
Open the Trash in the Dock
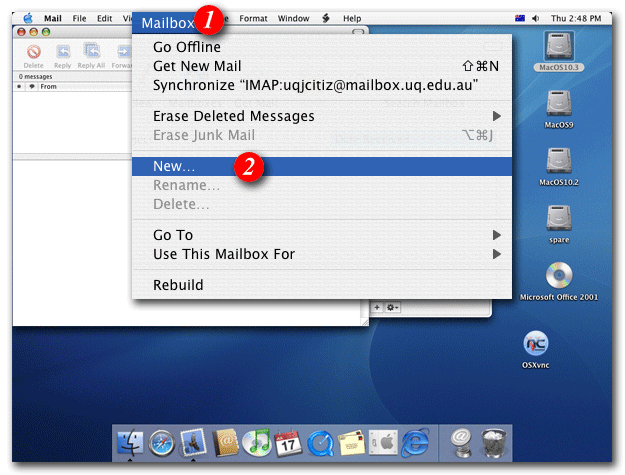pyautogui.click(x=493, y=441)
